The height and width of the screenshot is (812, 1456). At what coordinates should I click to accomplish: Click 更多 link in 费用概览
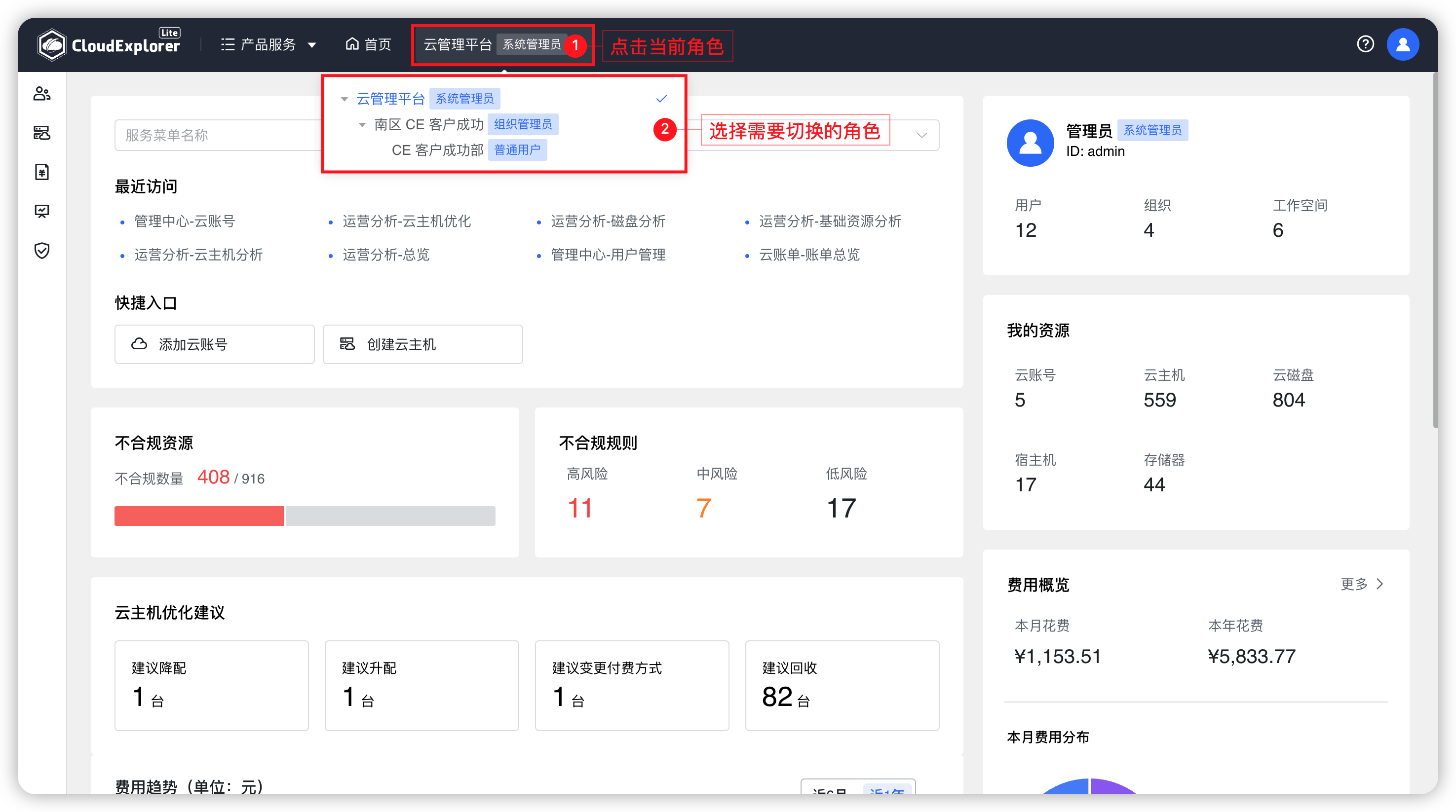coord(1362,584)
